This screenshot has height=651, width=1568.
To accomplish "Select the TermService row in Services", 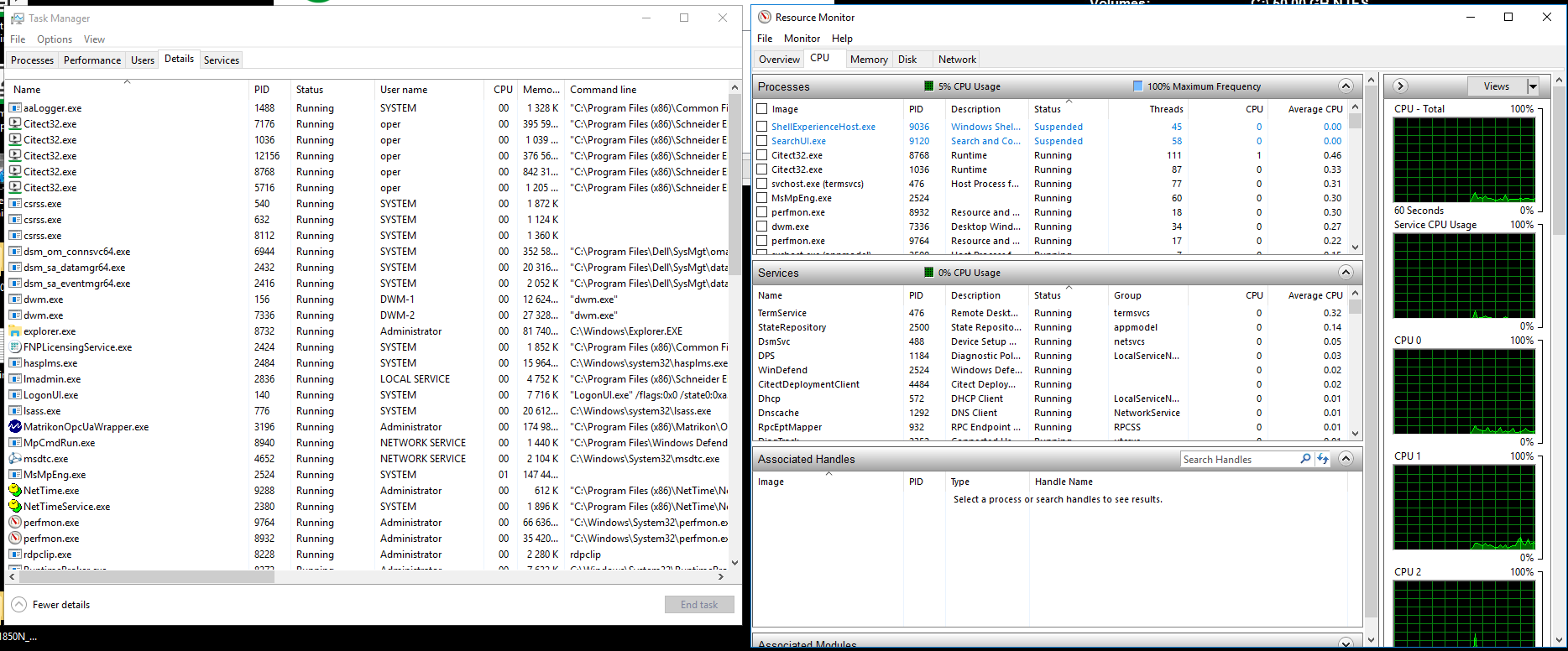I will click(1050, 313).
